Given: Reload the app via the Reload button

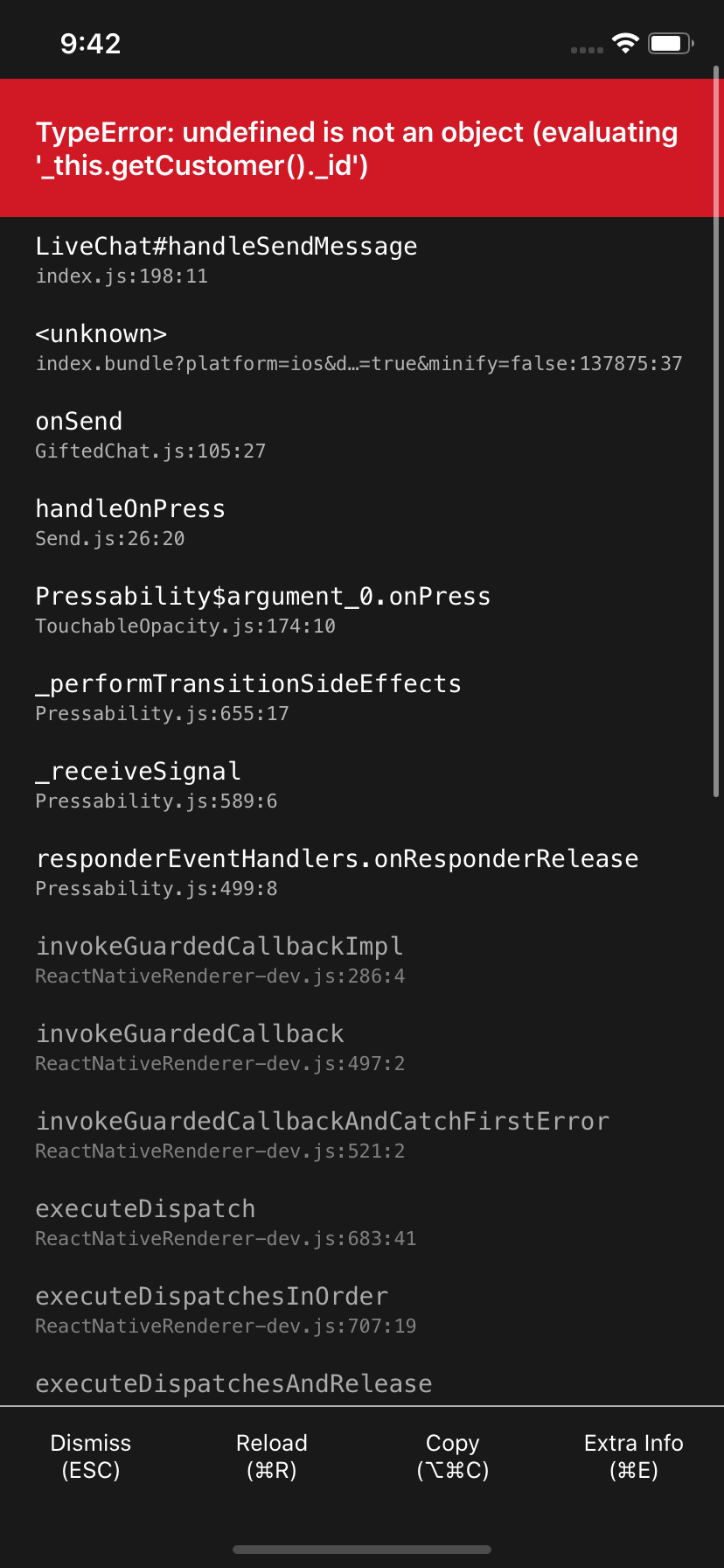Looking at the screenshot, I should 271,1455.
